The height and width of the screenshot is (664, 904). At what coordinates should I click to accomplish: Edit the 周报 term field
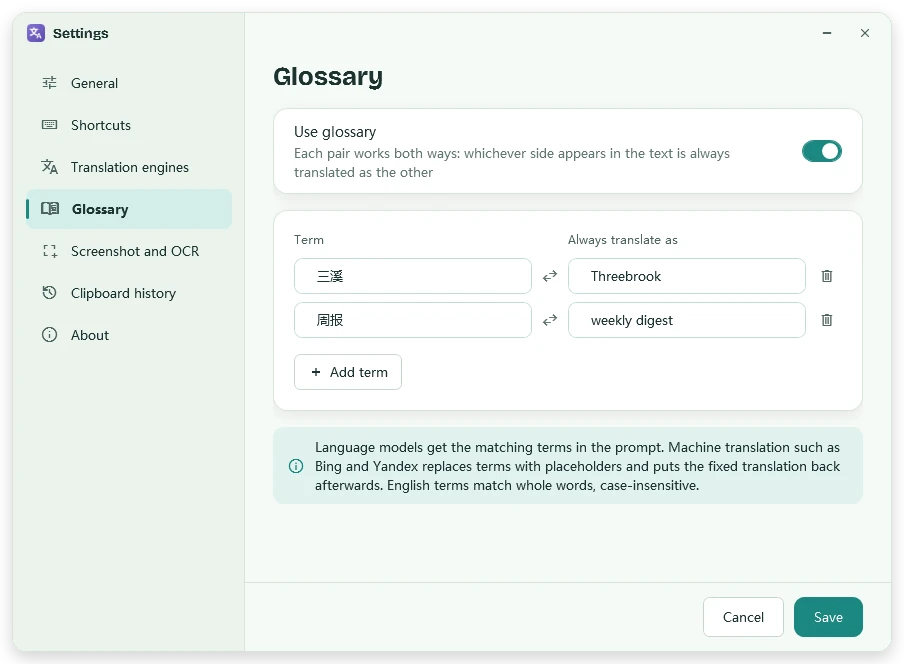pyautogui.click(x=413, y=320)
